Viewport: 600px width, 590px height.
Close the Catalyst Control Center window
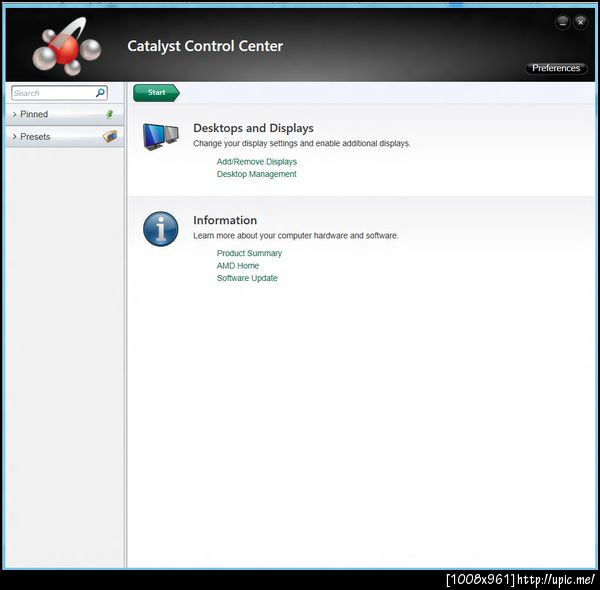pos(580,22)
